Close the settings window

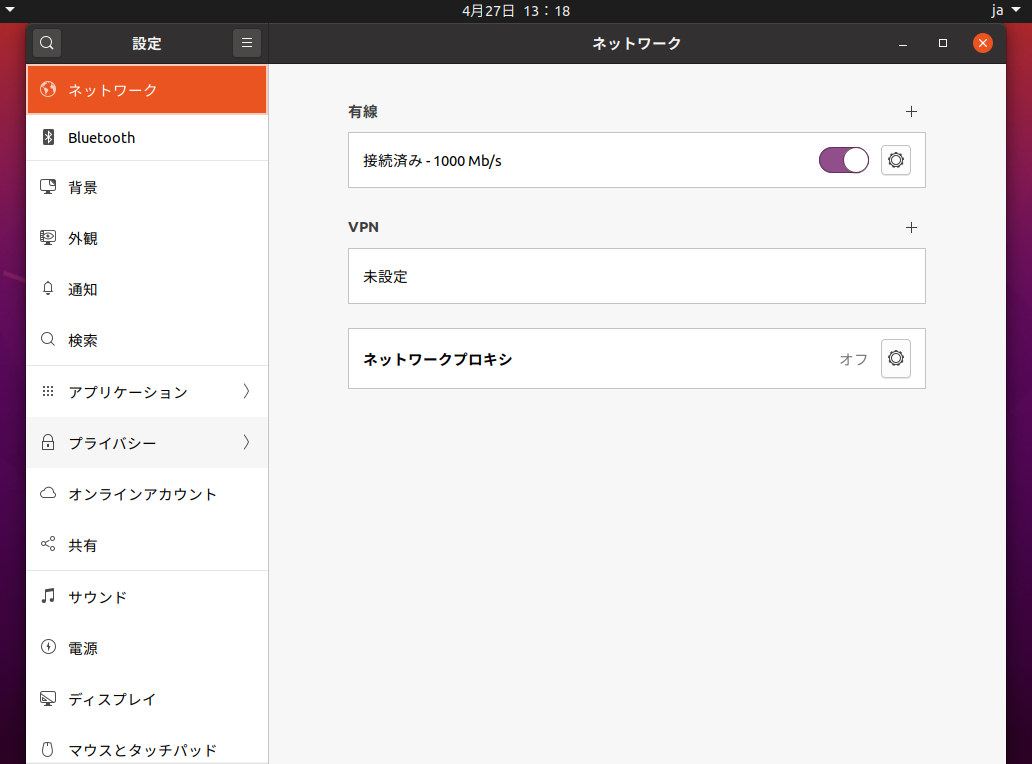tap(983, 43)
